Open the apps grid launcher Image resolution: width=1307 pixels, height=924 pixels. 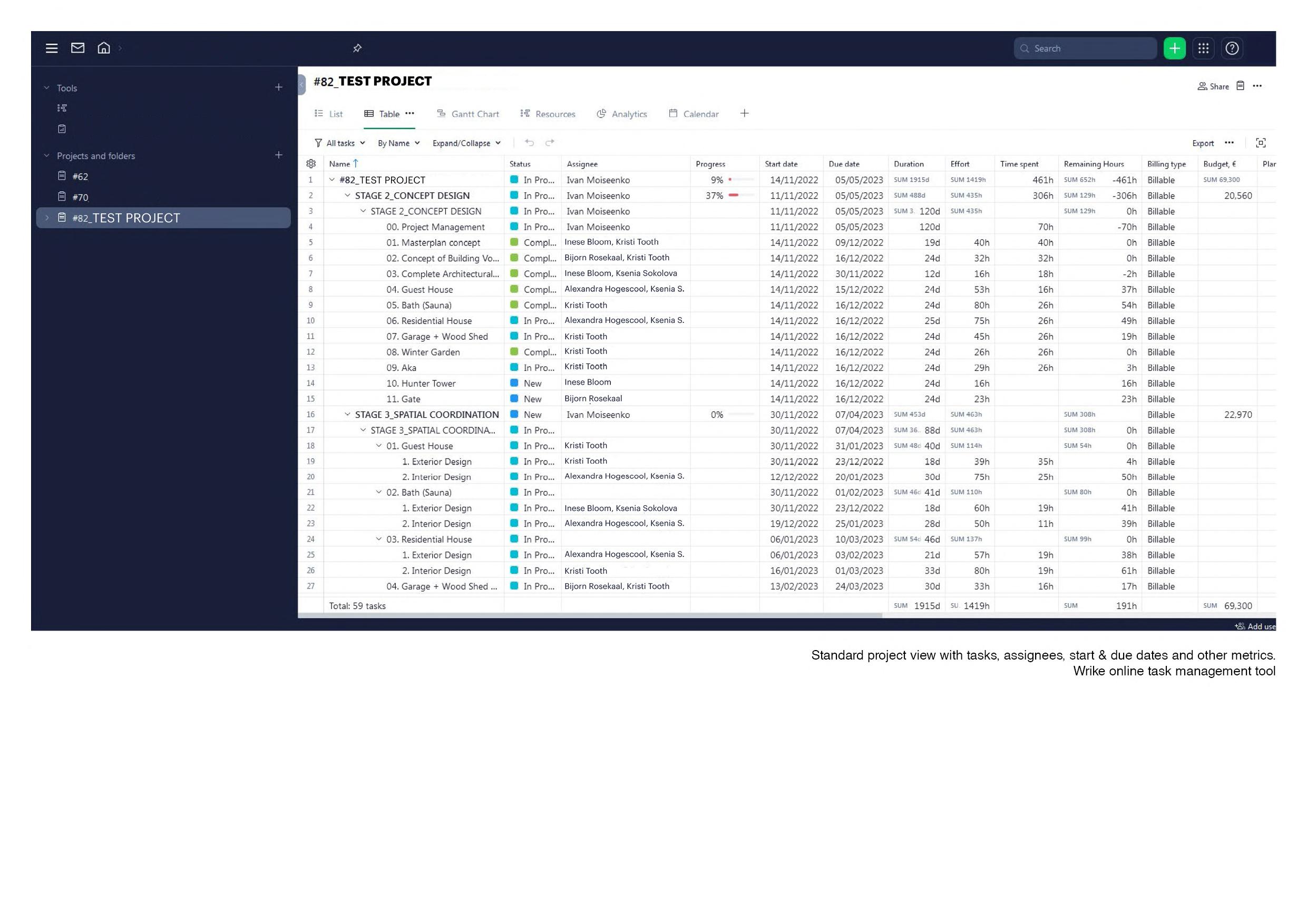click(1203, 48)
